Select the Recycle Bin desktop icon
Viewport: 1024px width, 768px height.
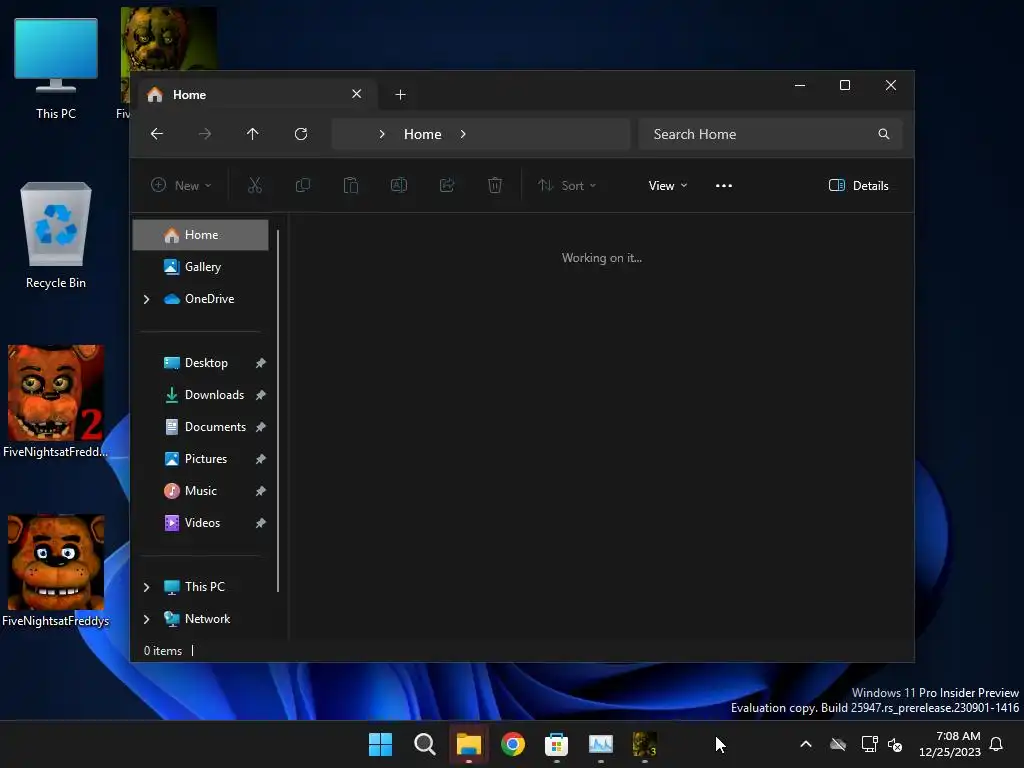pos(56,236)
